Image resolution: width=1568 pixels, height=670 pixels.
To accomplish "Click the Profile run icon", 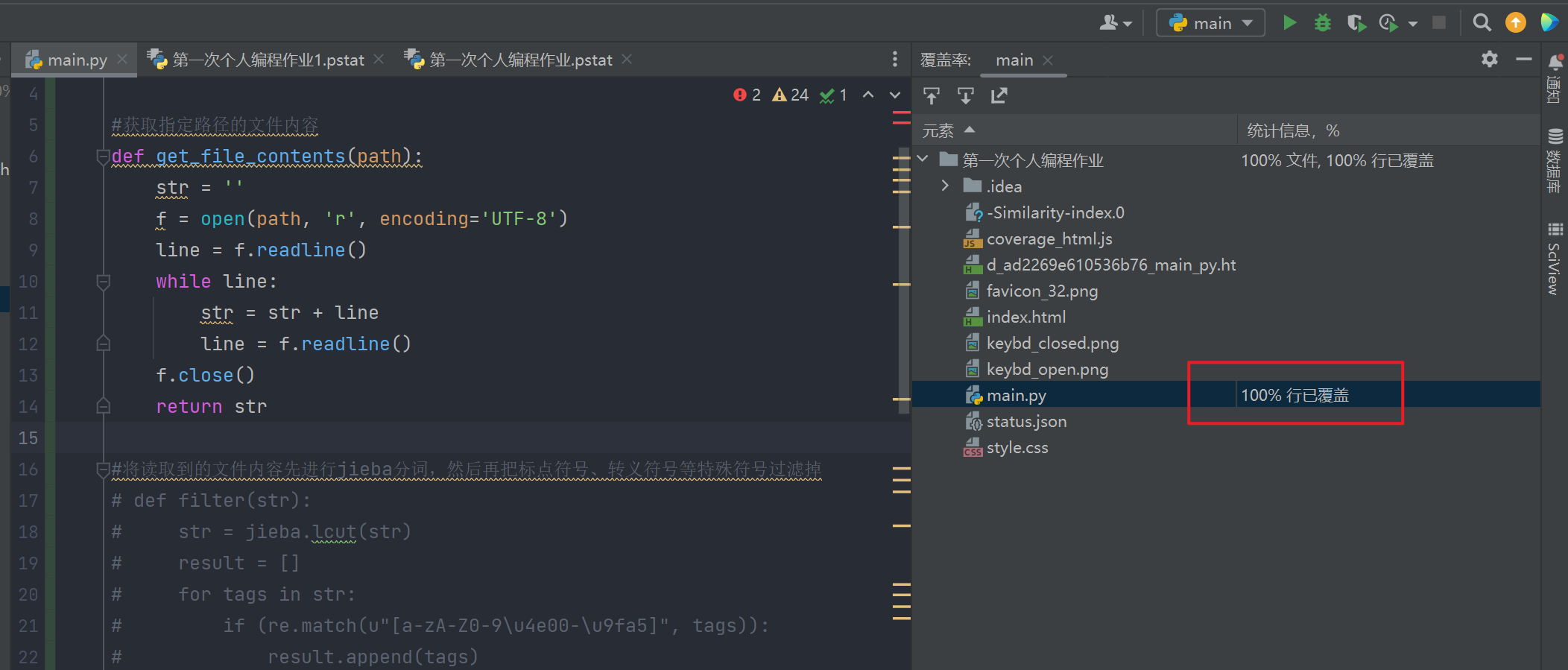I will [1388, 23].
